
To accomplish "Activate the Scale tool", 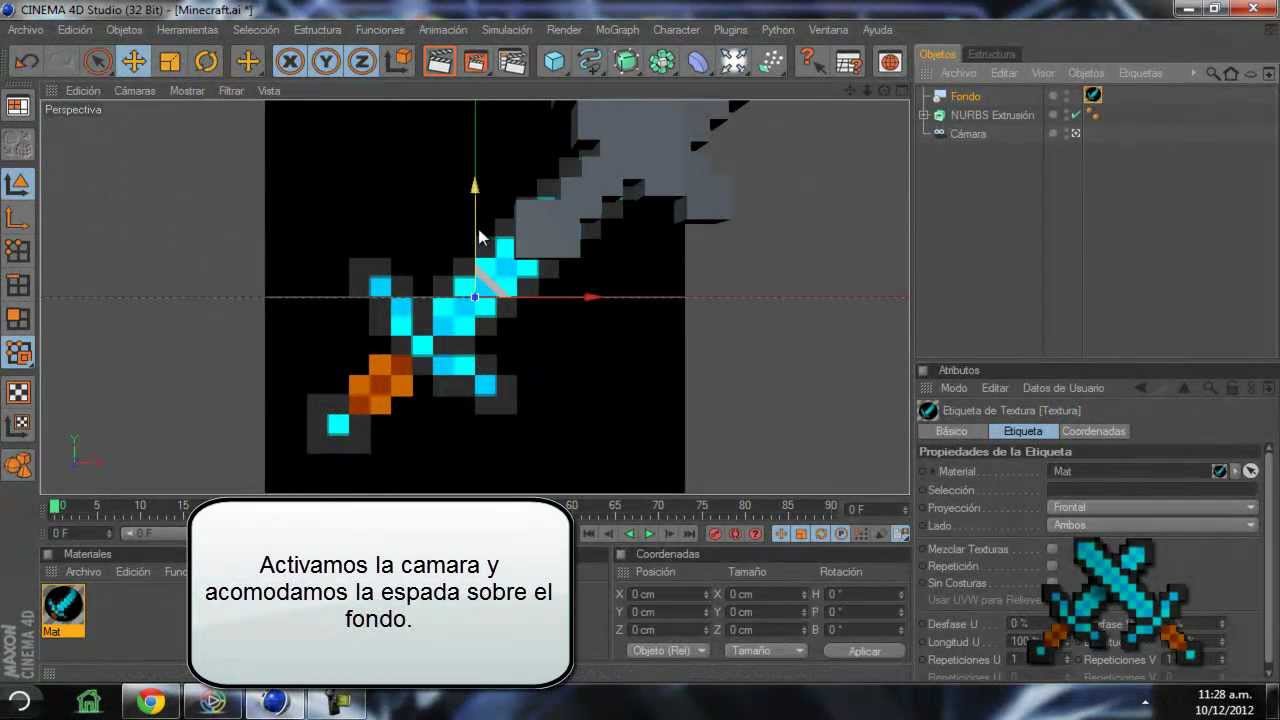I will tap(170, 62).
